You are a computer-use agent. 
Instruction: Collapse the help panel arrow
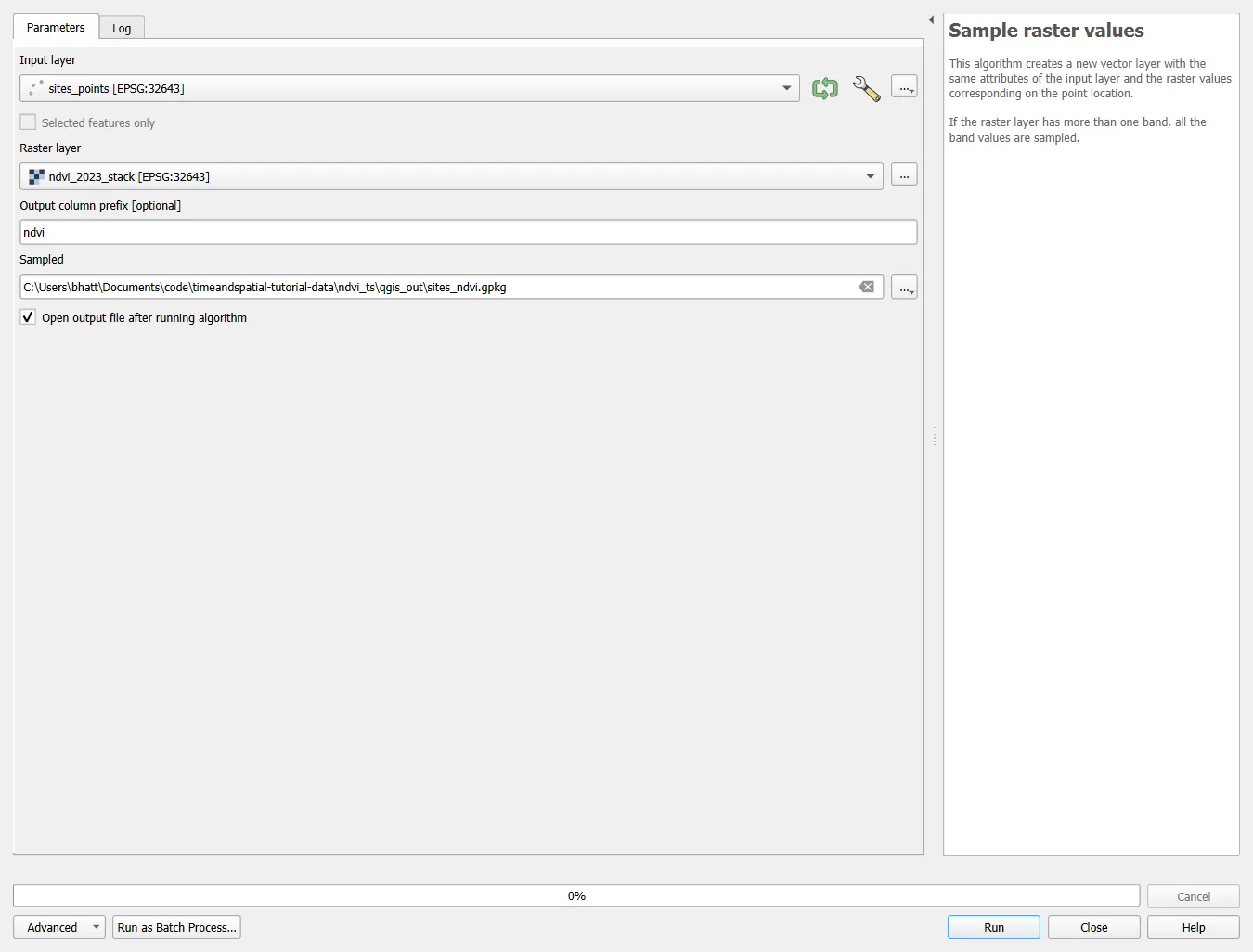tap(931, 19)
